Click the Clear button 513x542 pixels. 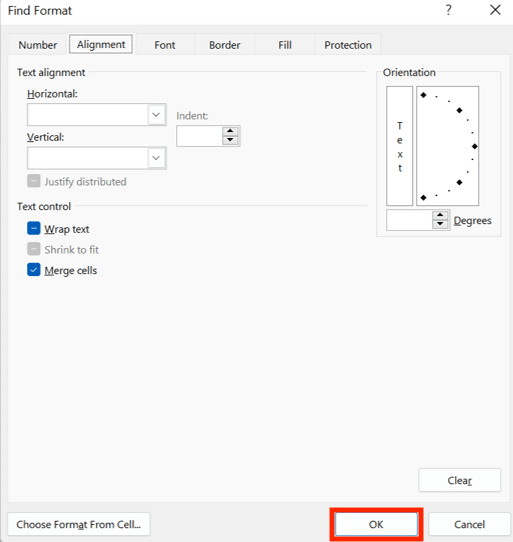pos(459,480)
